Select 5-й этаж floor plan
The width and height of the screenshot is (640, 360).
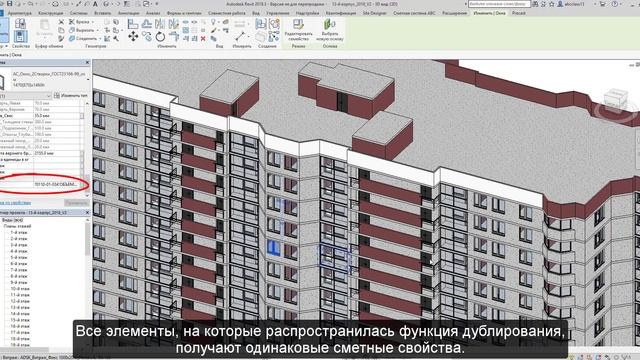tap(19, 258)
